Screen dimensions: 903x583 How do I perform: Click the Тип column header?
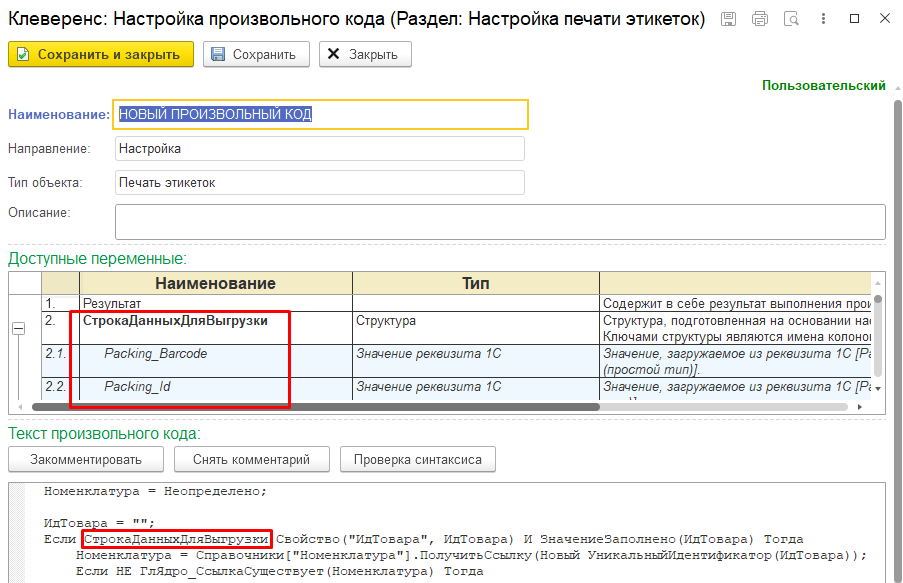476,283
